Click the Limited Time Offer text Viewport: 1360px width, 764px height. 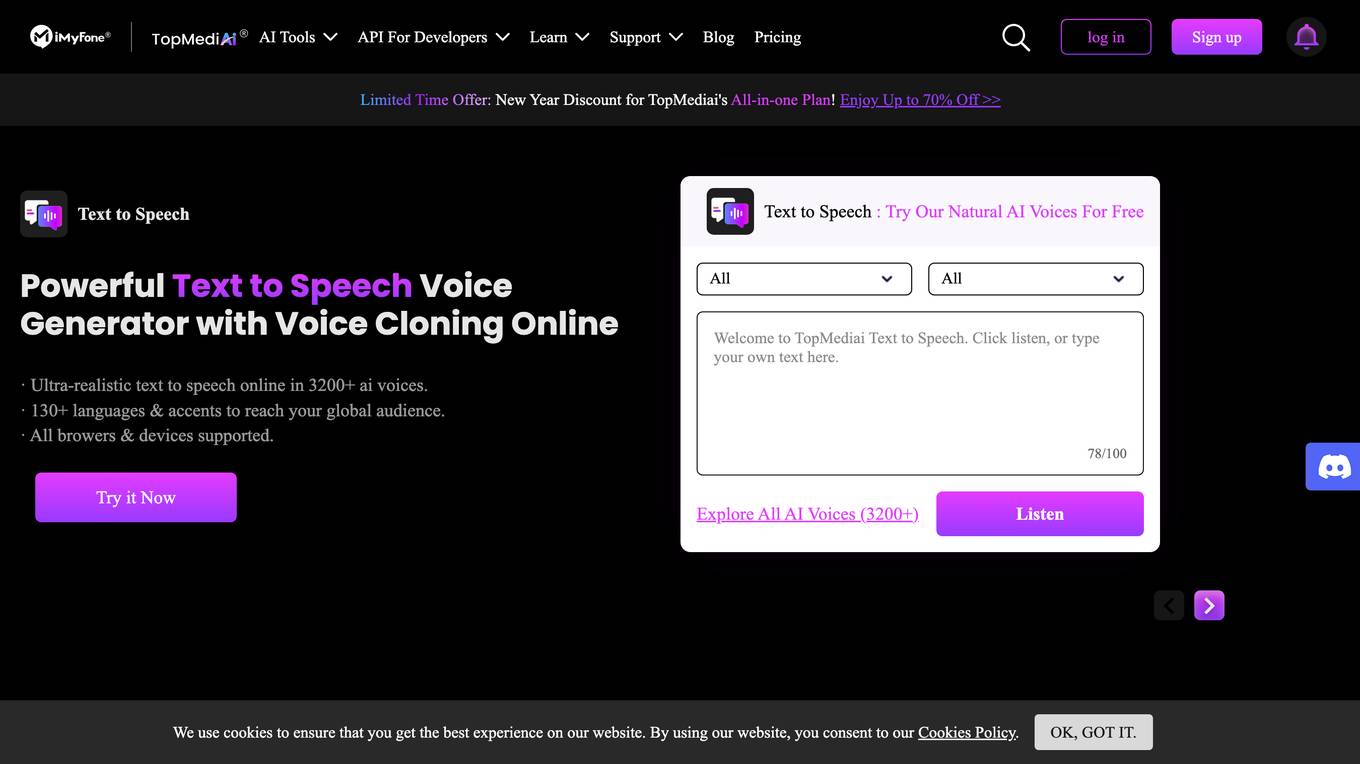pyautogui.click(x=425, y=100)
